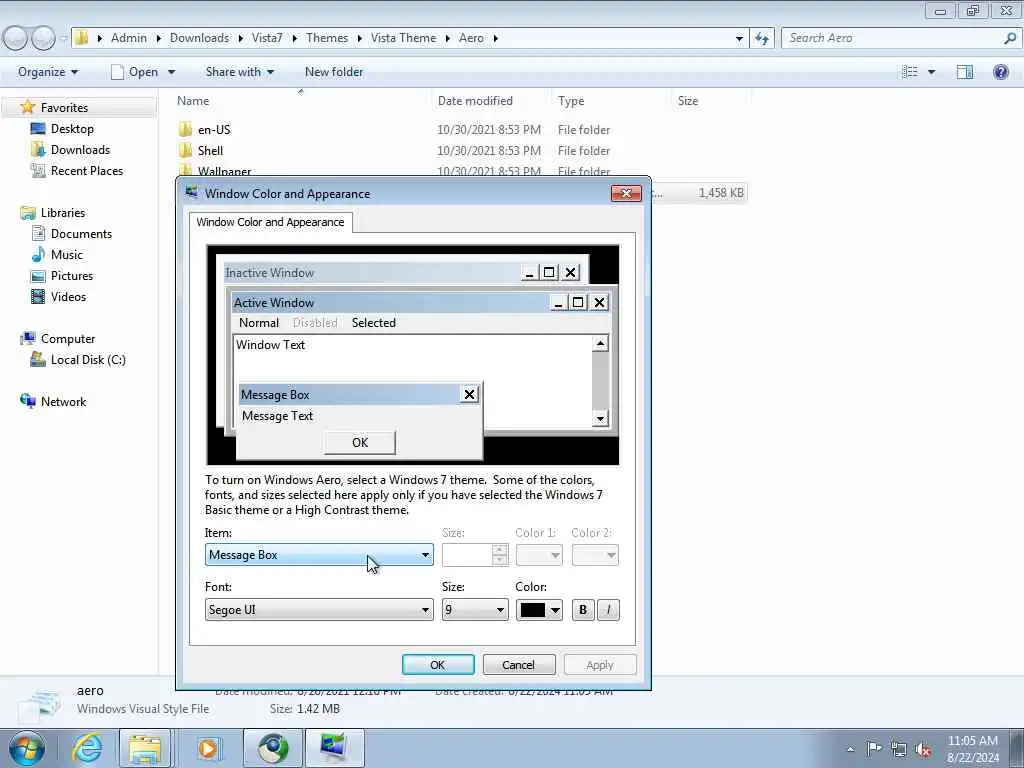This screenshot has height=768, width=1024.
Task: Click the network tray icon
Action: pyautogui.click(x=899, y=749)
